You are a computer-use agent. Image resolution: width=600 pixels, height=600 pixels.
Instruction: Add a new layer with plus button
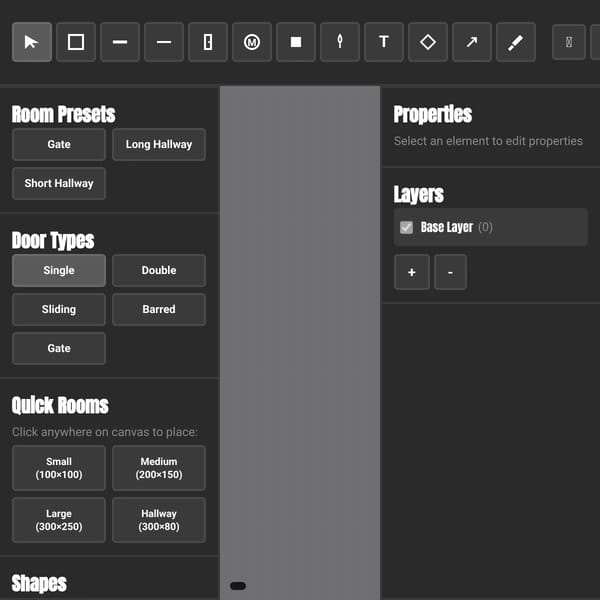(x=412, y=272)
